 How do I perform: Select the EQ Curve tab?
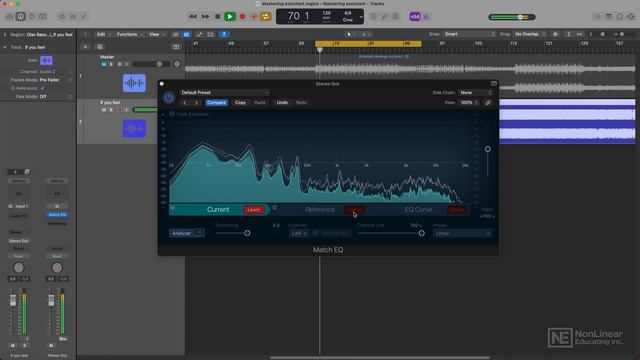[x=418, y=210]
